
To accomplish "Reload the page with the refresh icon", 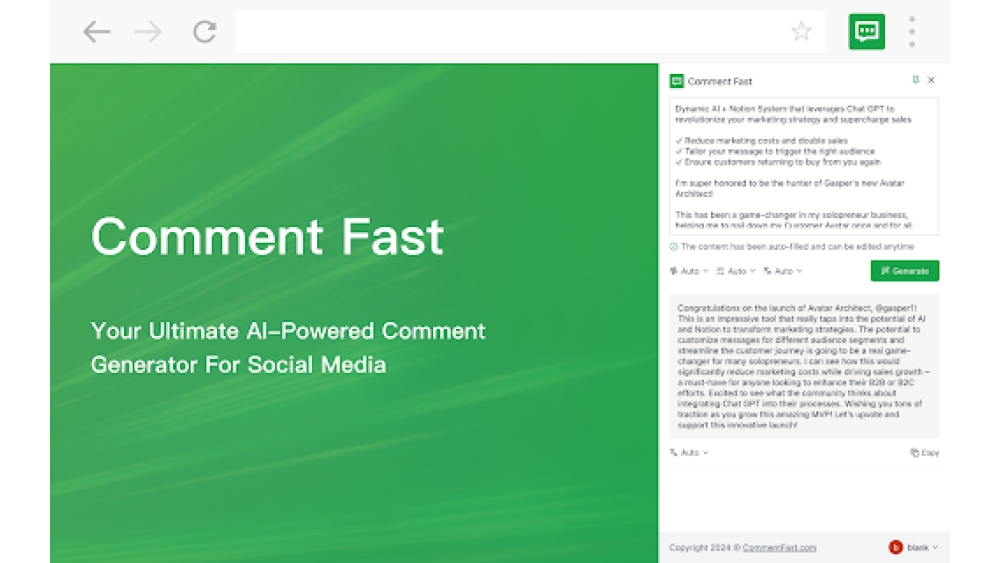I will click(x=205, y=31).
